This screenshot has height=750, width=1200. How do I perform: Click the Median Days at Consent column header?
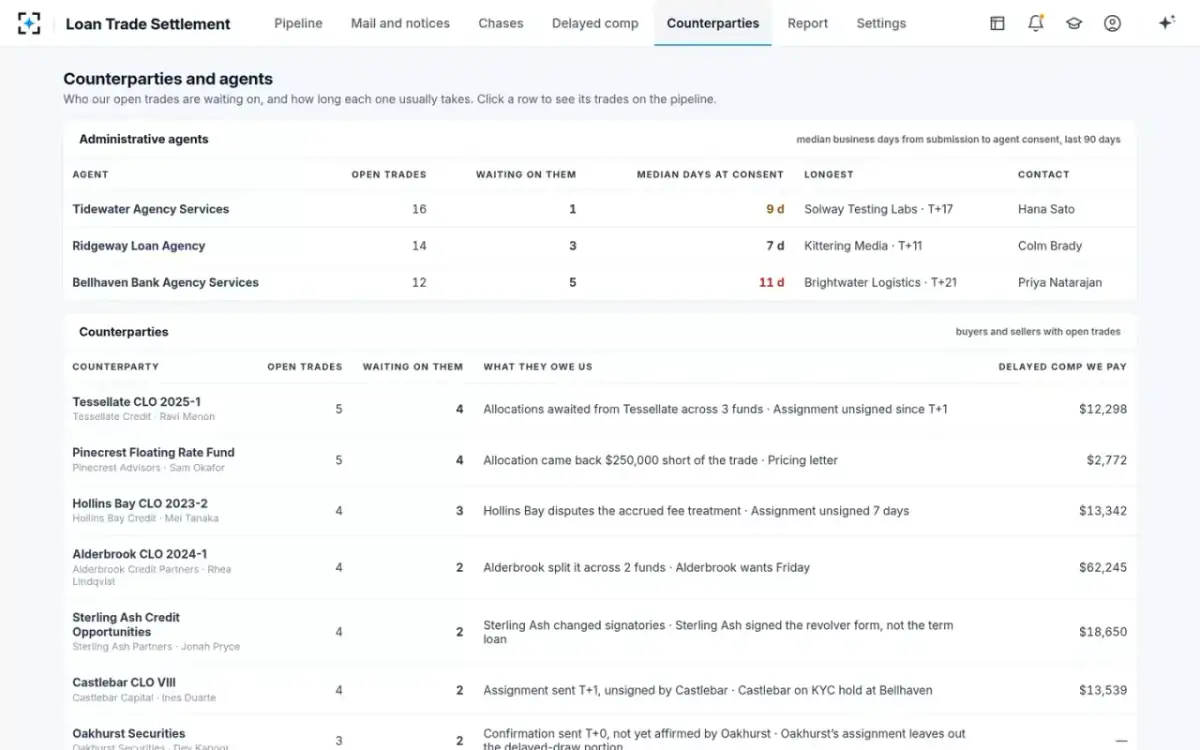point(710,174)
